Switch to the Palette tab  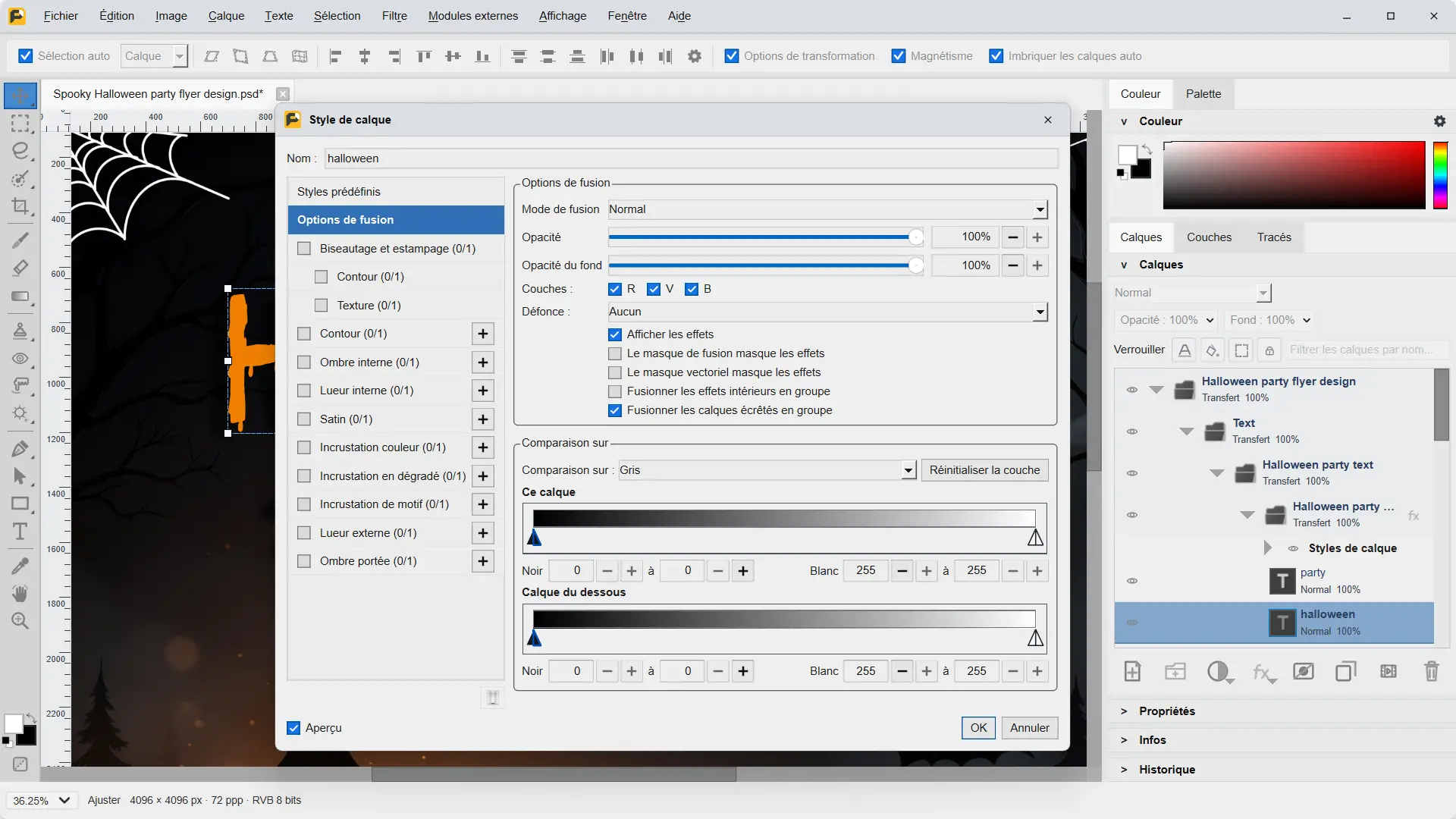click(1203, 94)
